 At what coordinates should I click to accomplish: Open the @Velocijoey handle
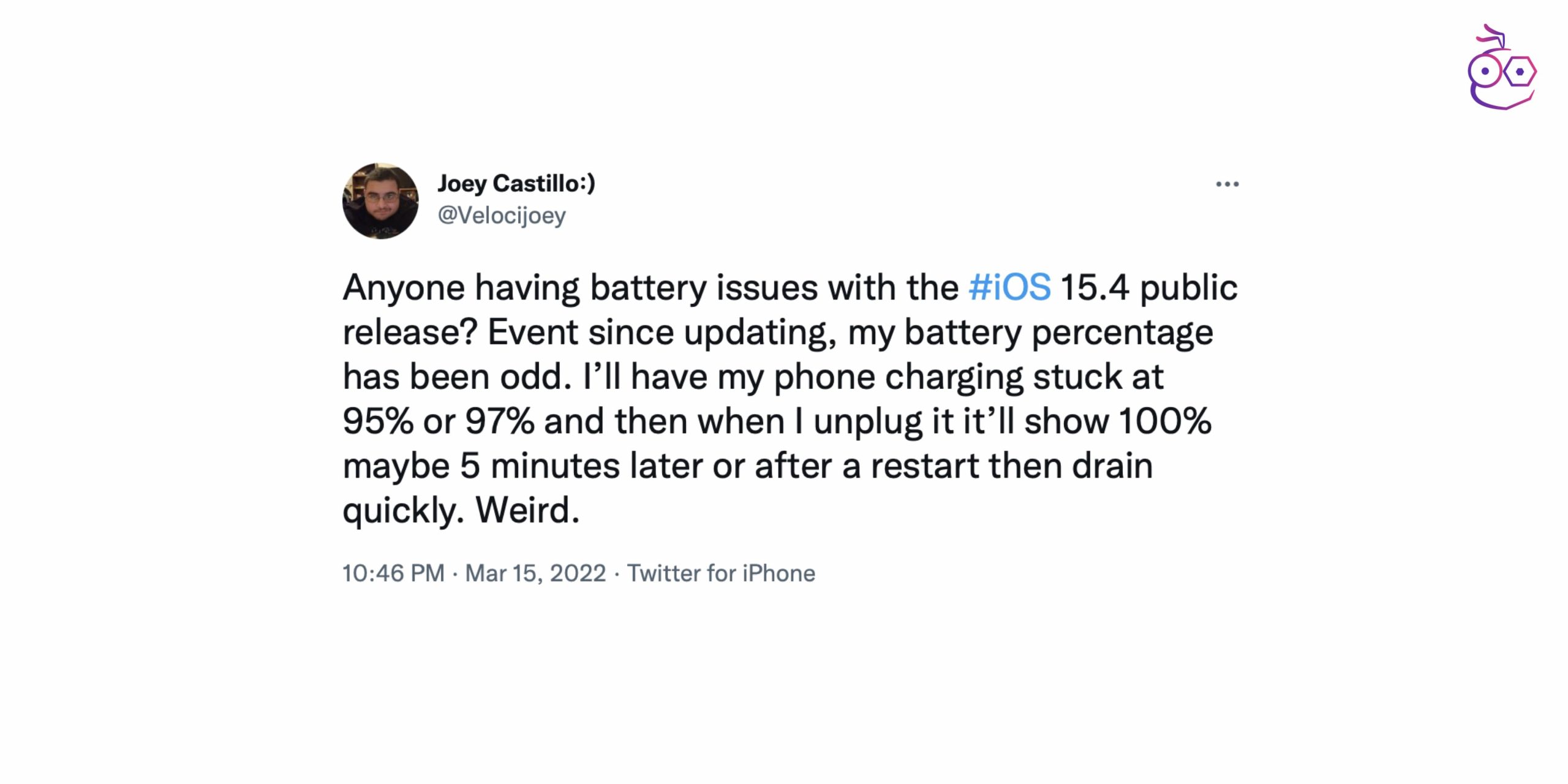[x=502, y=216]
